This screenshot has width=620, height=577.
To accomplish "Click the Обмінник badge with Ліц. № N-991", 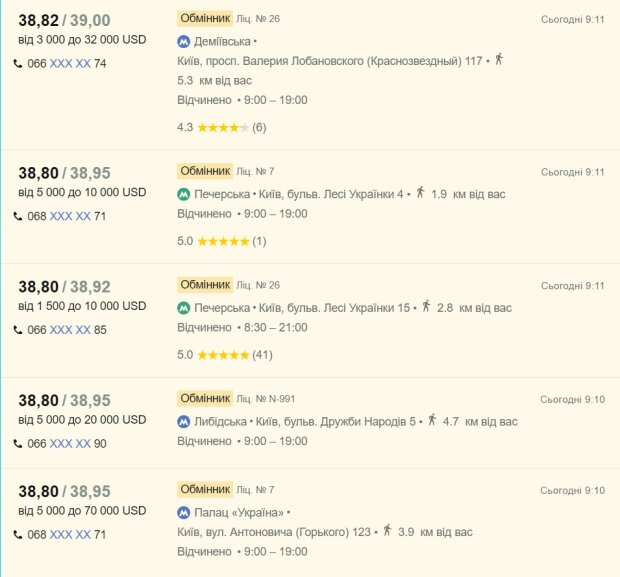I will point(205,399).
